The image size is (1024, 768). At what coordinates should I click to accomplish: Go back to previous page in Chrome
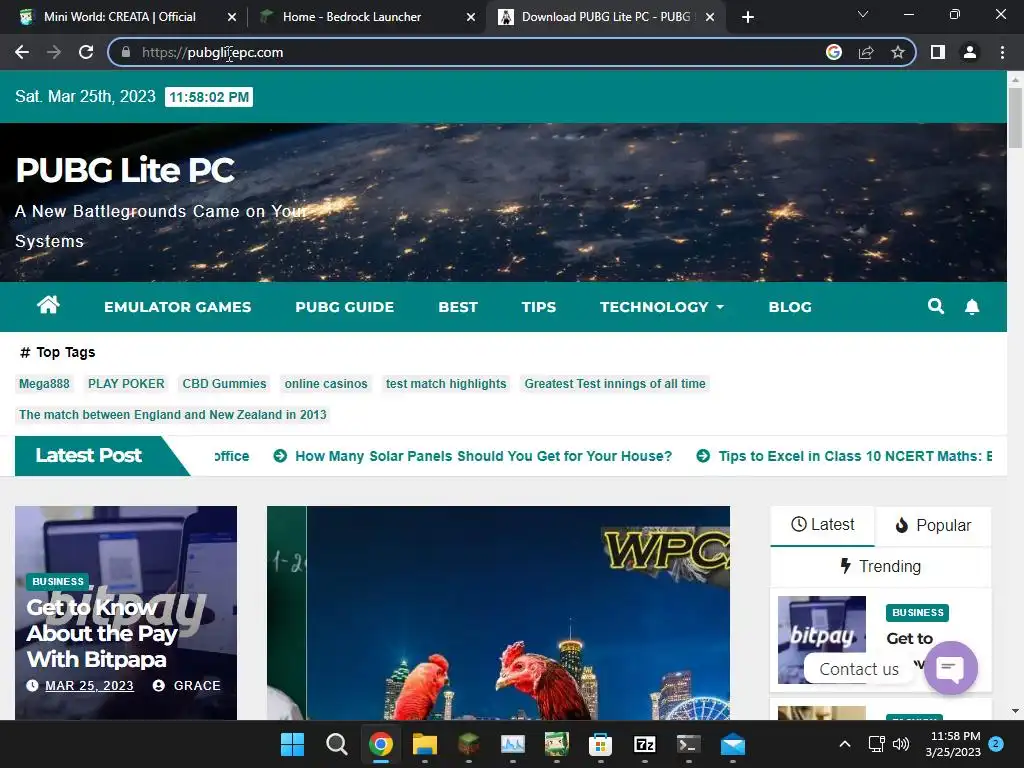22,52
